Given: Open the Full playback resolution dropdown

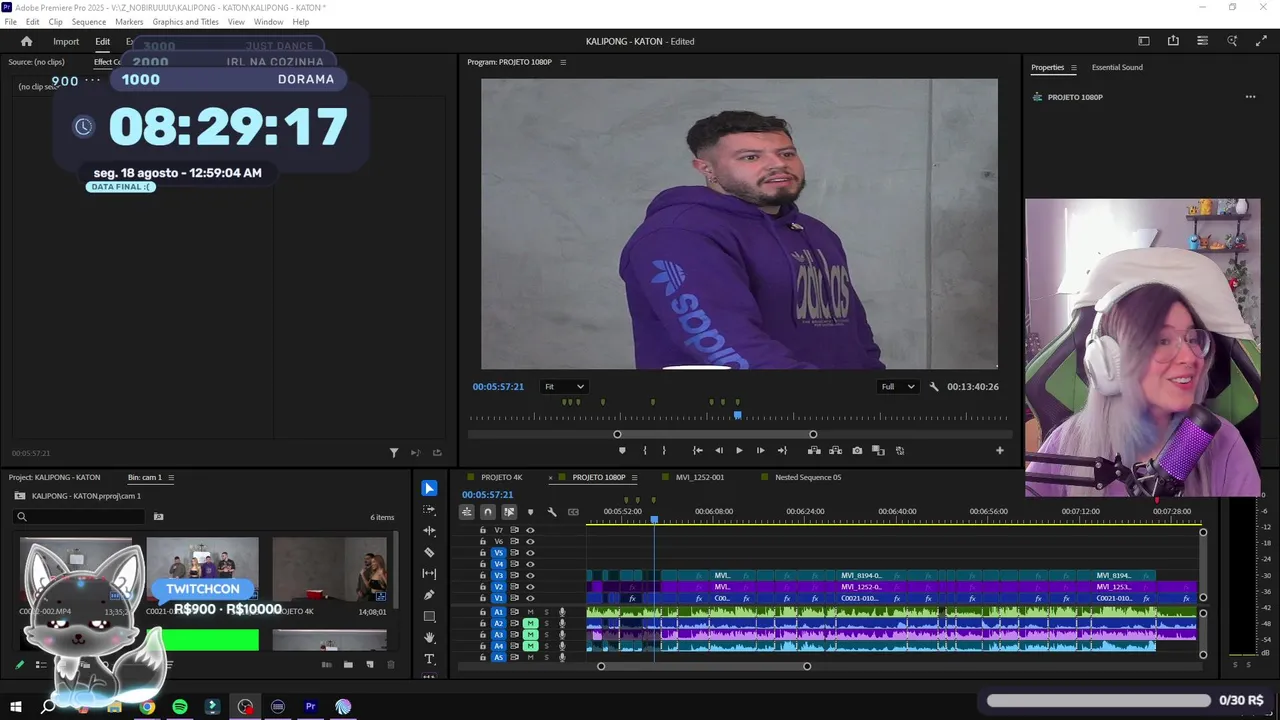Looking at the screenshot, I should pyautogui.click(x=897, y=387).
